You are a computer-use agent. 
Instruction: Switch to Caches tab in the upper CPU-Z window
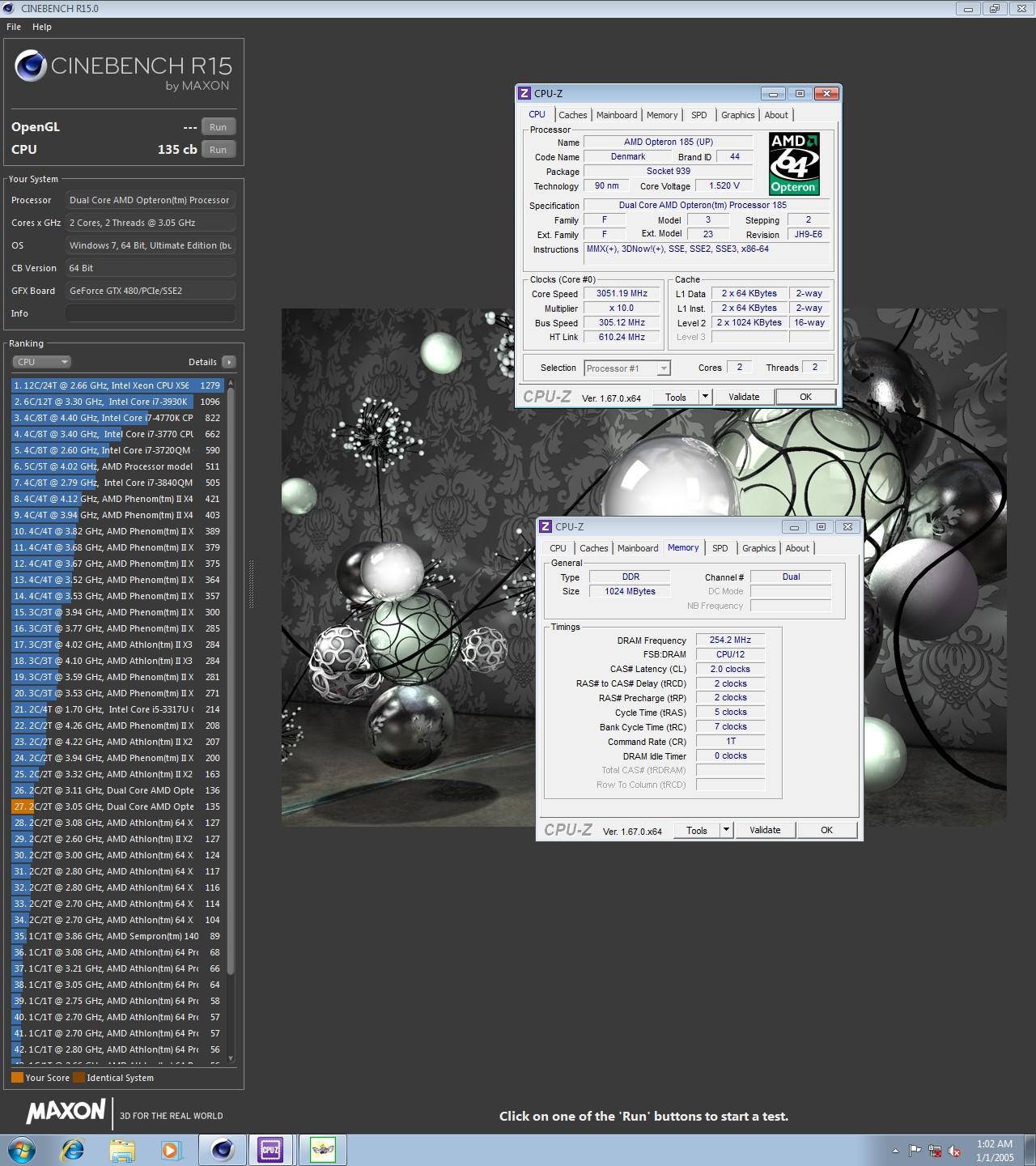click(573, 115)
